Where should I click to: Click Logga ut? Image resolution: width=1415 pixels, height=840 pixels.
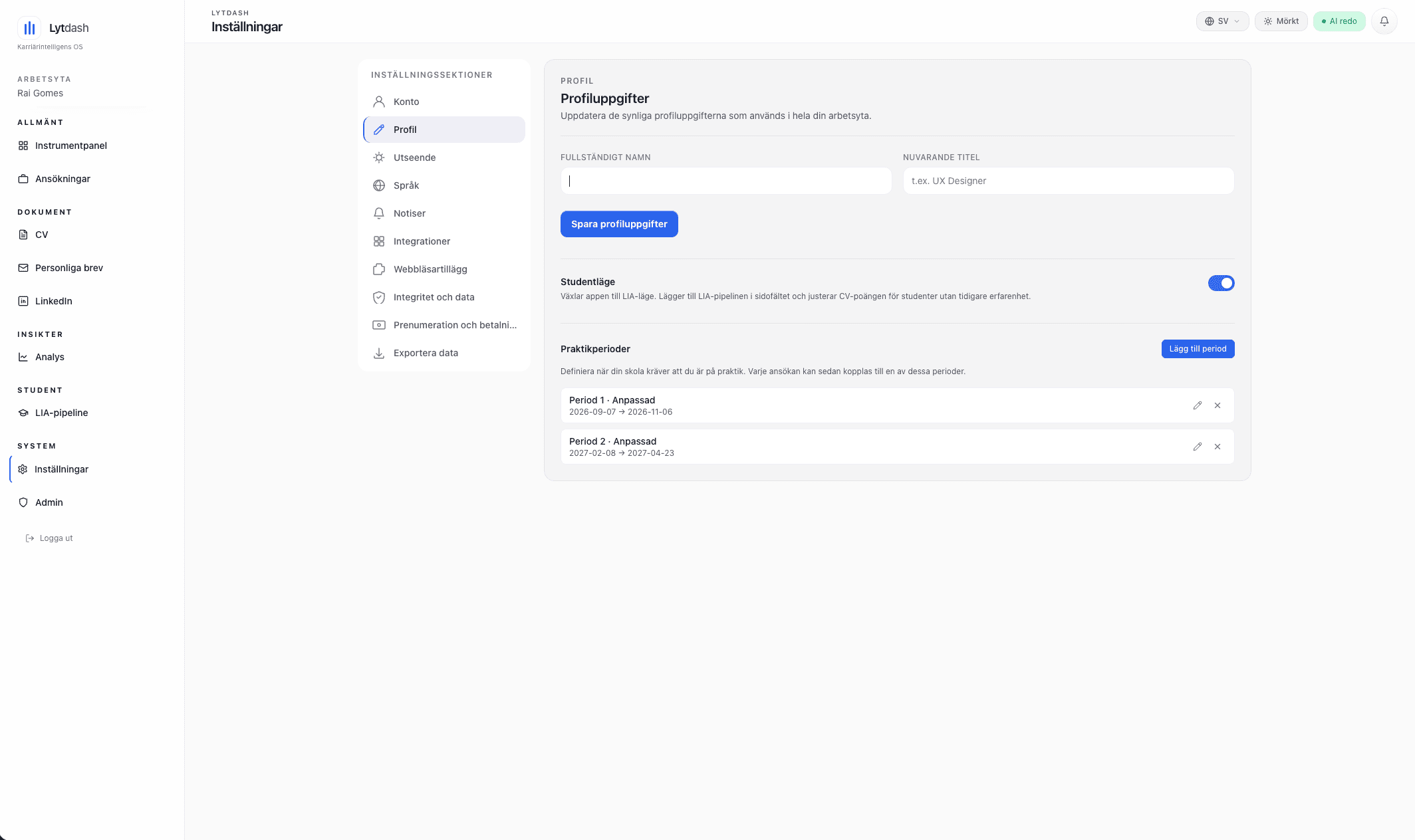56,538
